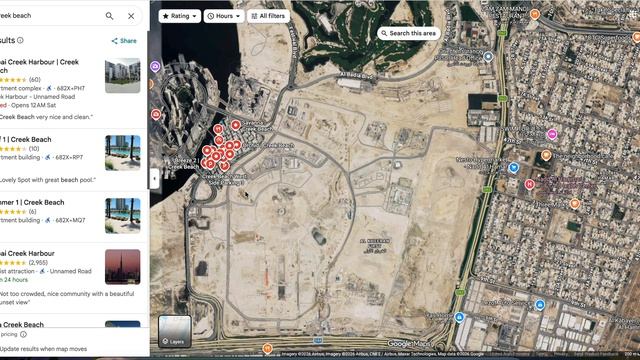Click the orange cafe pin above blue cart
640x360 pixels.
tap(546, 156)
